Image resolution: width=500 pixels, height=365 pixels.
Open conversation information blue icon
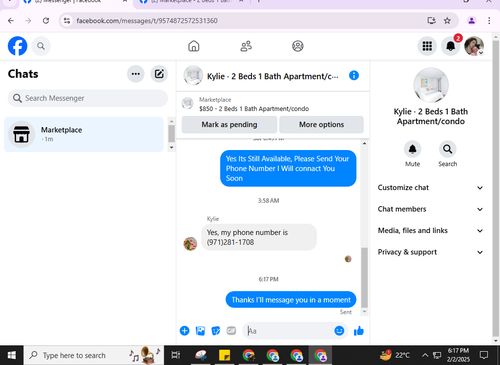[x=354, y=76]
